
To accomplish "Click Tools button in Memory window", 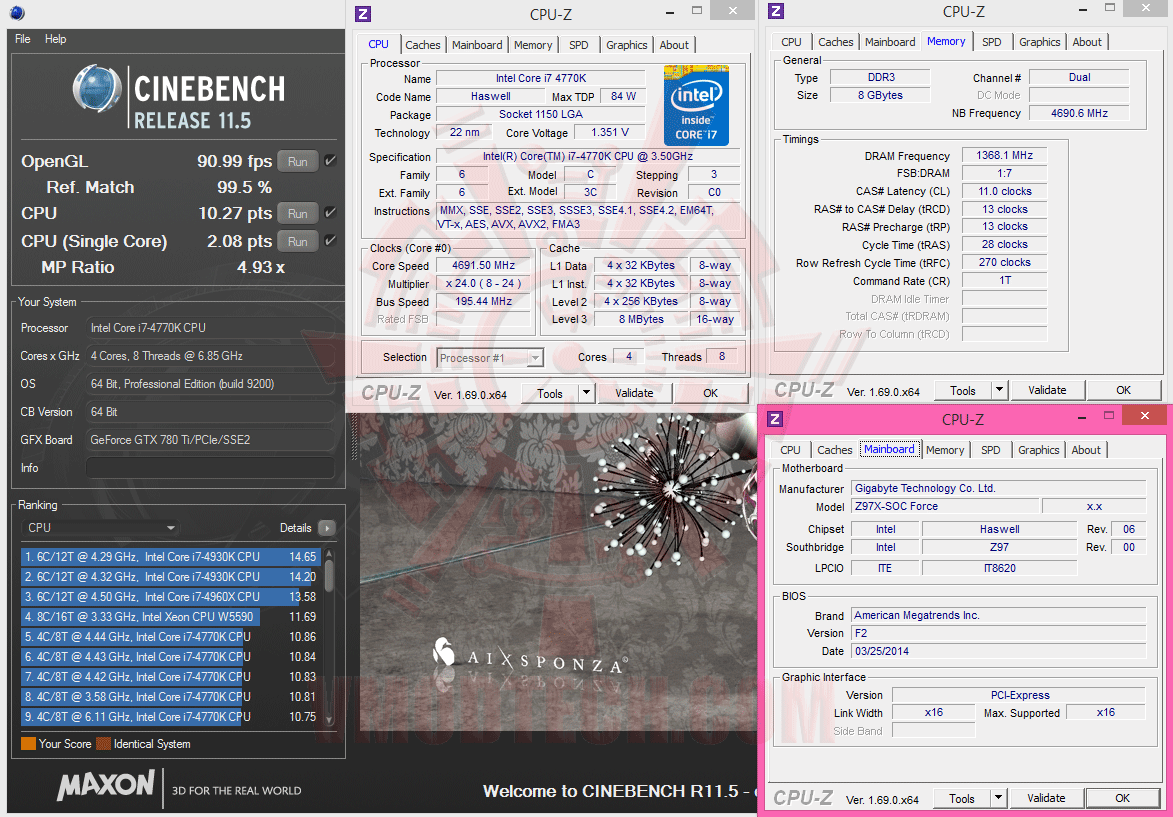I will pyautogui.click(x=963, y=391).
